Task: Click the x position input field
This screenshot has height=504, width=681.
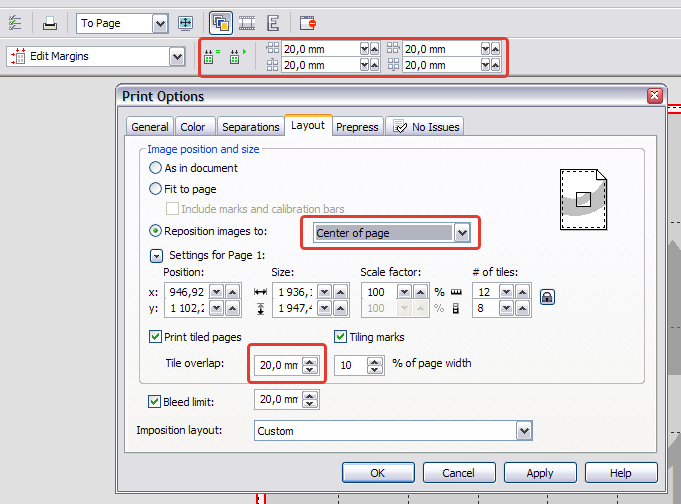Action: point(187,292)
